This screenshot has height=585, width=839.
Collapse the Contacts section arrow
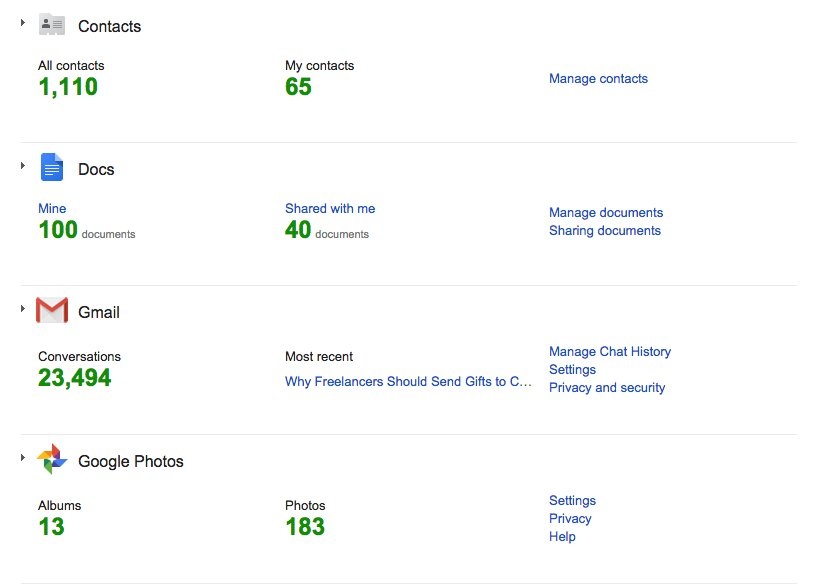[22, 22]
